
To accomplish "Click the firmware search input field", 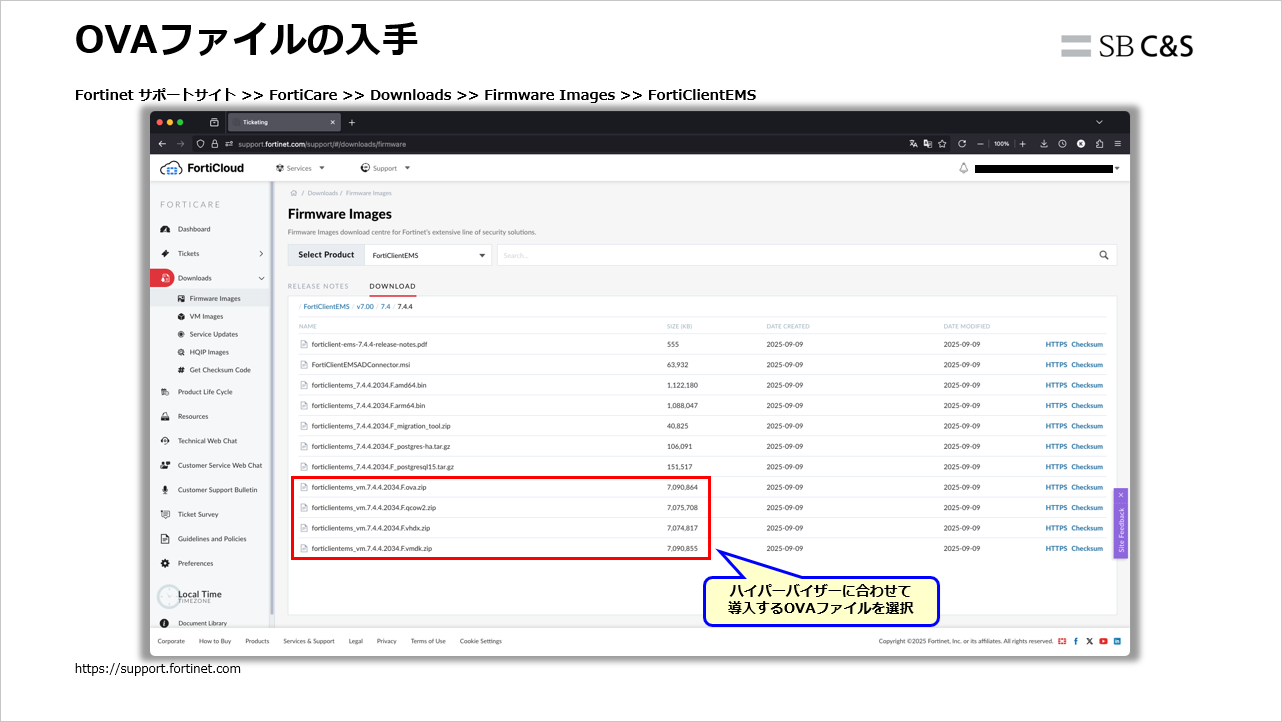I will (795, 255).
